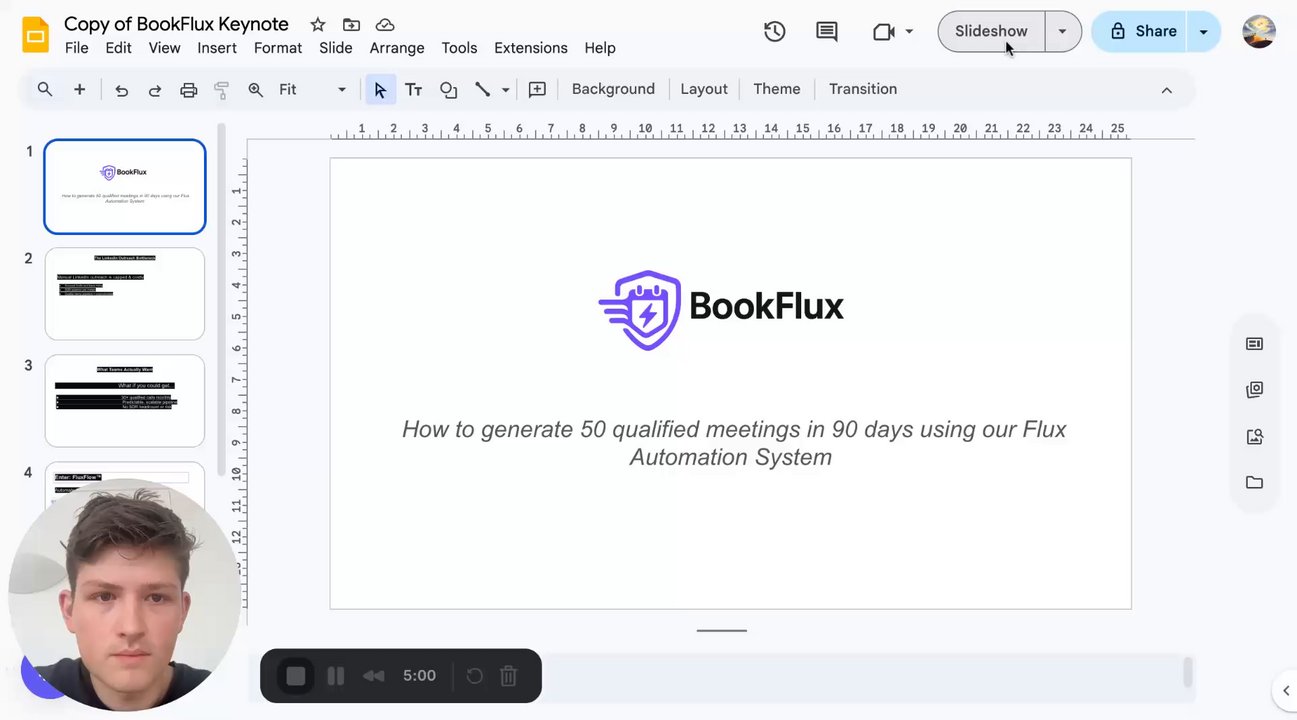Pause the screen recording
Image resolution: width=1297 pixels, height=720 pixels.
click(335, 676)
